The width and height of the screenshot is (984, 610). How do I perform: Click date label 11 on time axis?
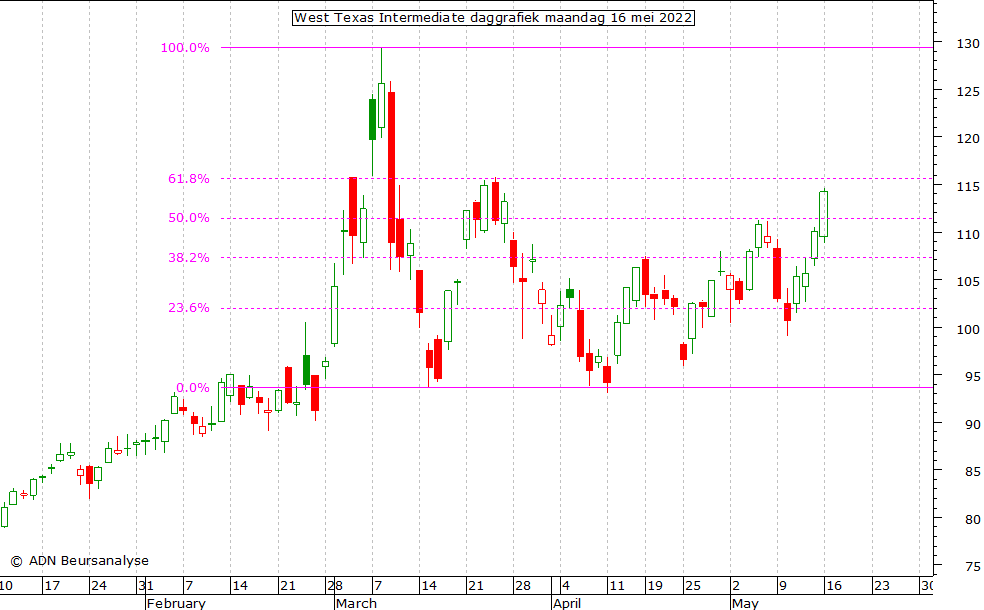tap(618, 586)
